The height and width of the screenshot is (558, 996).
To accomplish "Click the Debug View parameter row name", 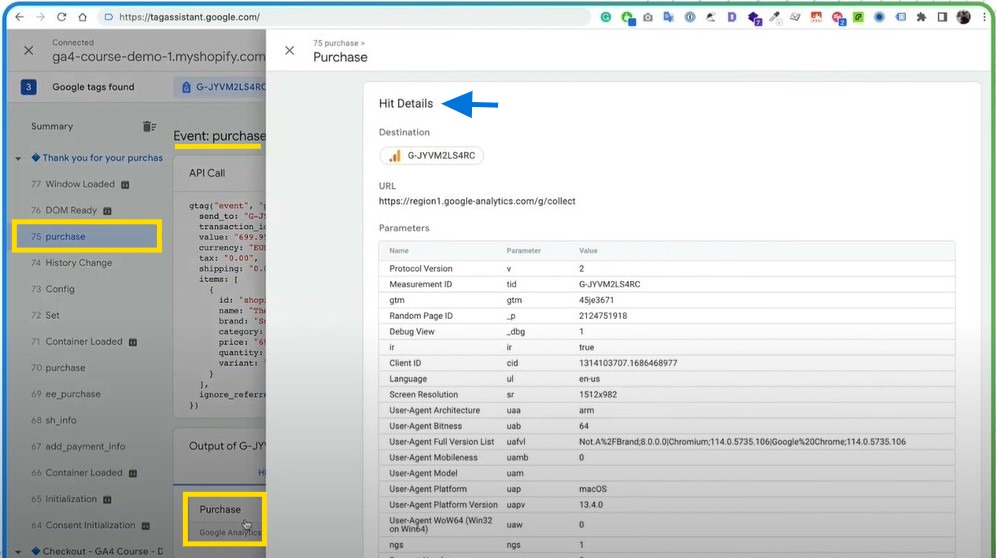I will (x=412, y=332).
